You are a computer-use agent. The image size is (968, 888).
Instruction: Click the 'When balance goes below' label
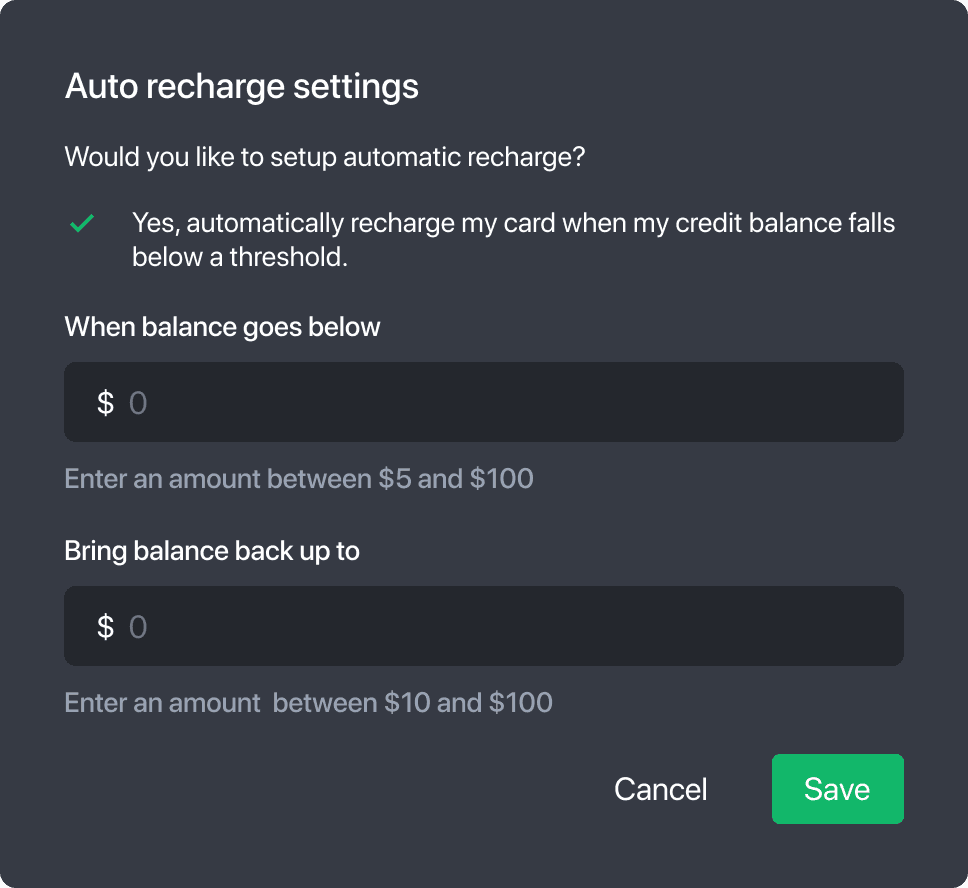[222, 327]
